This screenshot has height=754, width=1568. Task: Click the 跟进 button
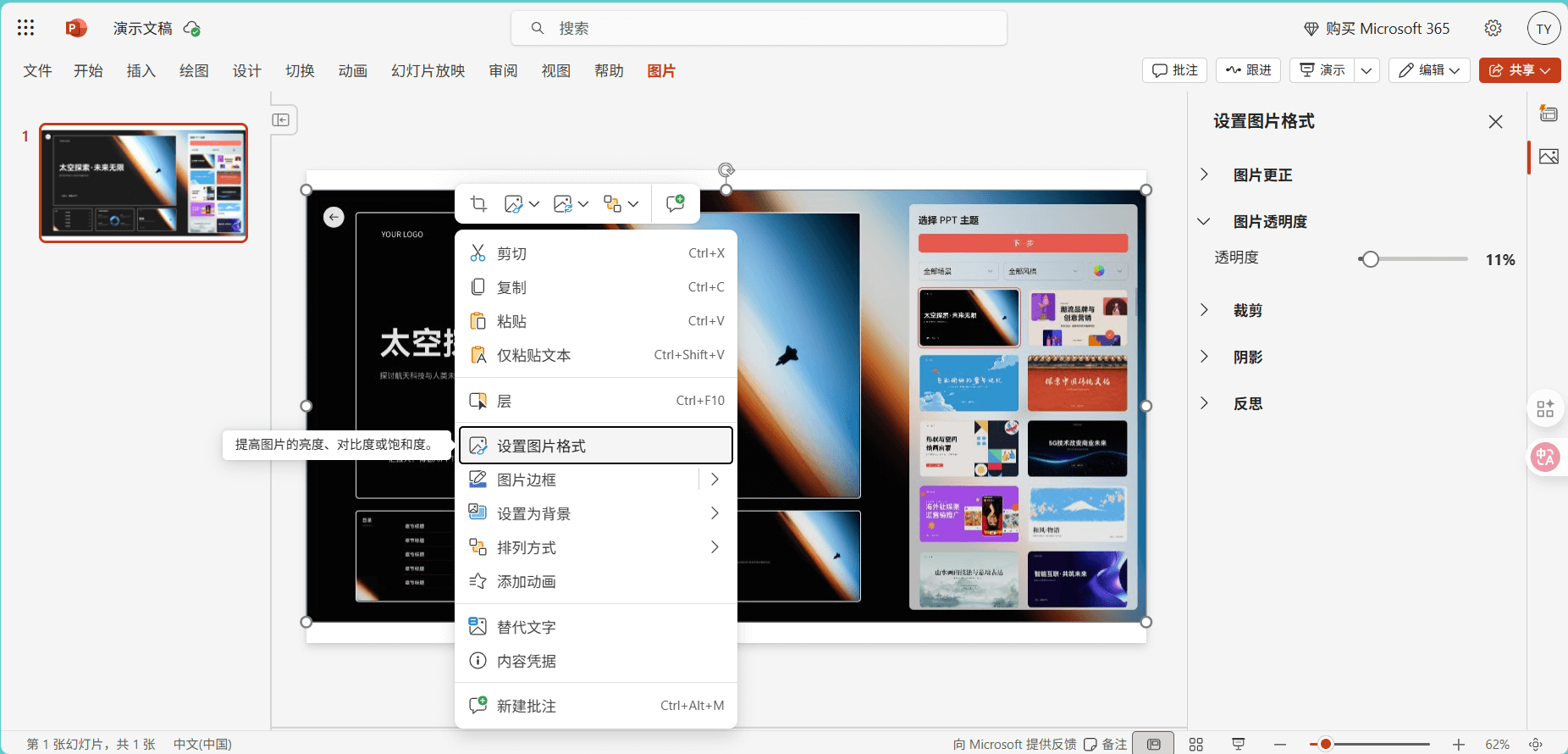tap(1248, 70)
